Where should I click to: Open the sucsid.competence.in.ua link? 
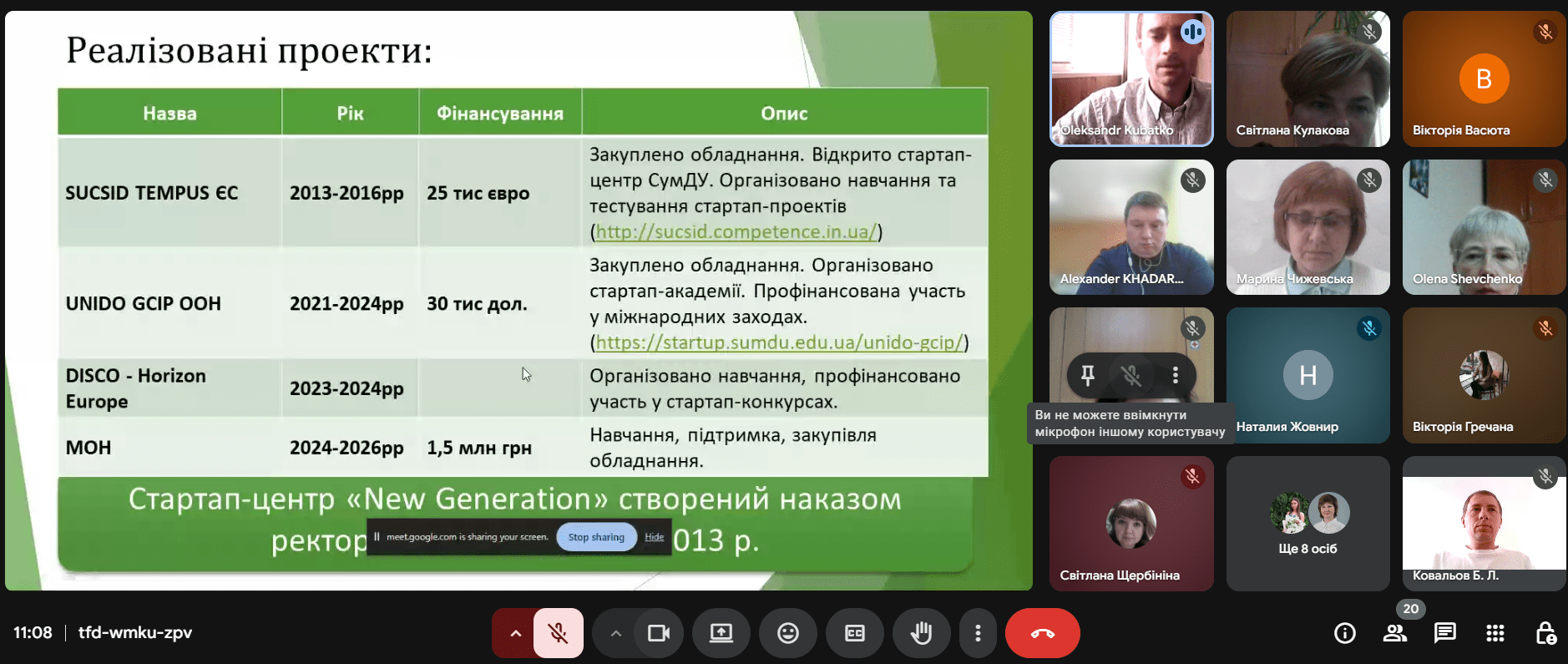coord(736,231)
